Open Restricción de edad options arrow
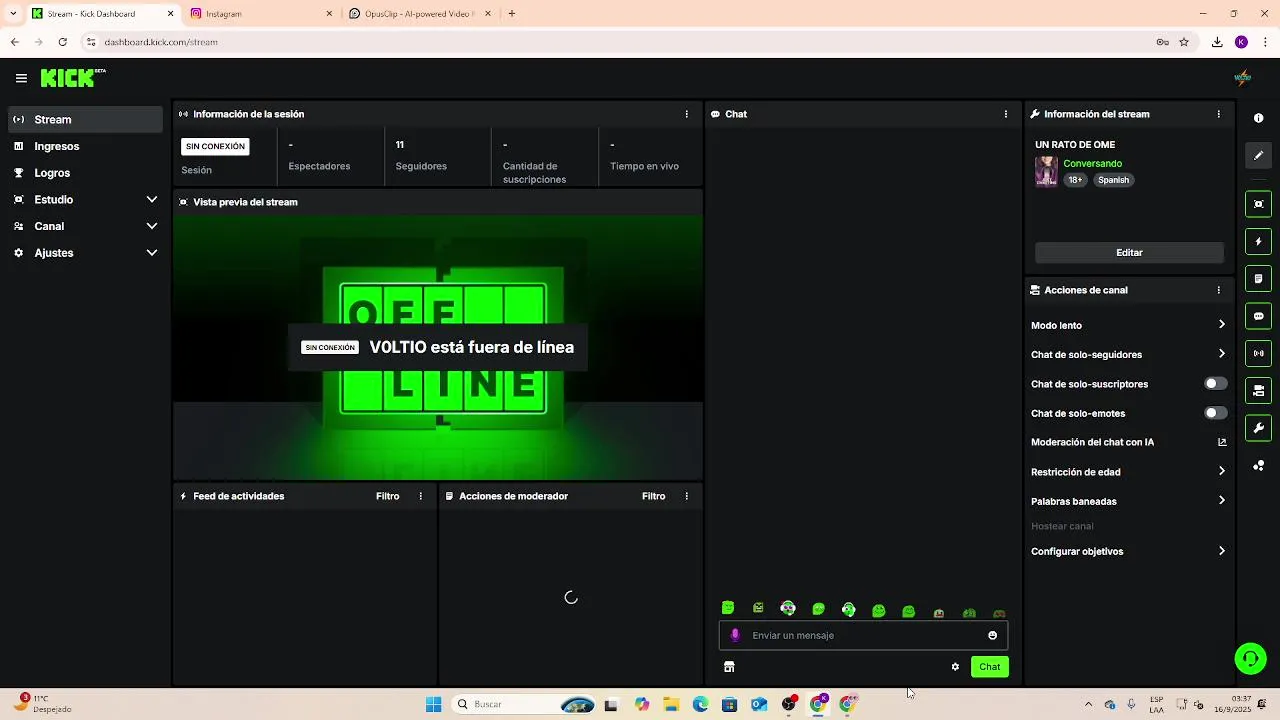This screenshot has width=1280, height=720. click(1221, 471)
